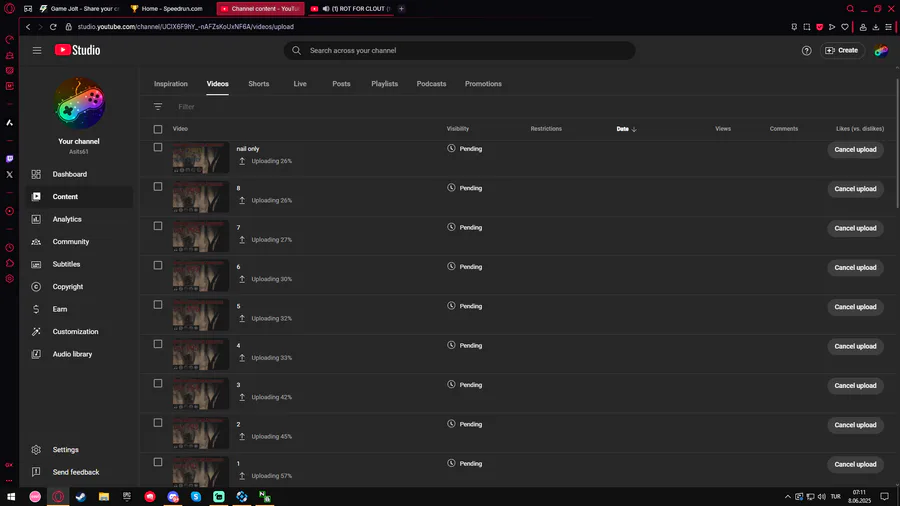Screen dimensions: 900x506
Task: Cancel upload of video 8
Action: 855,189
